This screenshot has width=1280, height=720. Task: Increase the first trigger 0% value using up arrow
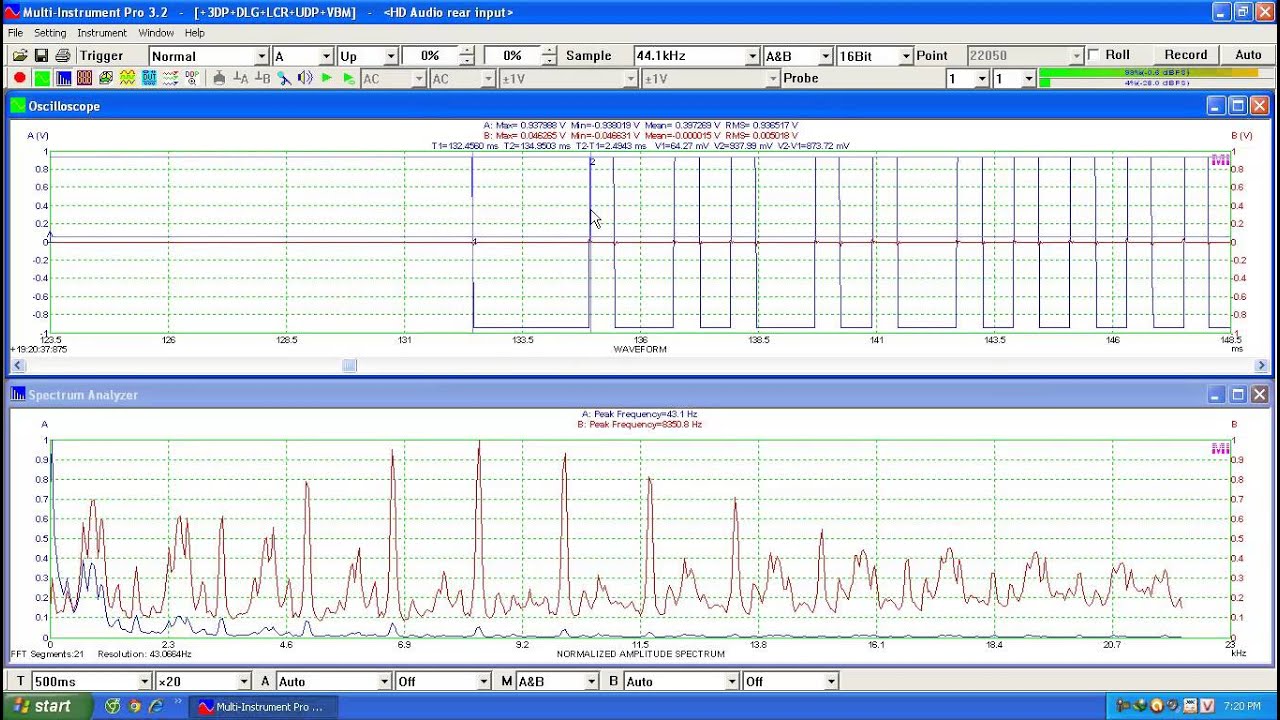coord(465,51)
